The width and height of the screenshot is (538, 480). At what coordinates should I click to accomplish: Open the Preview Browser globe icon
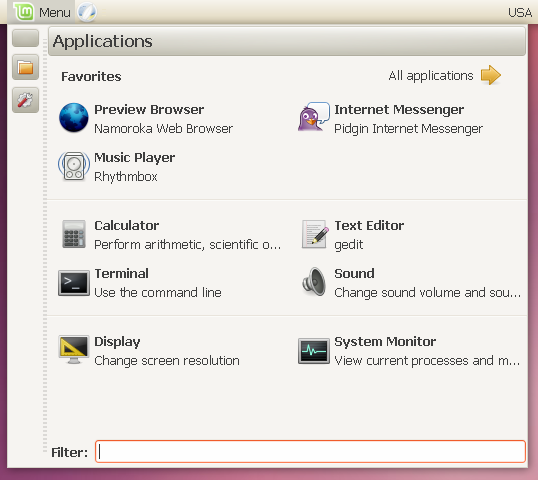73,118
